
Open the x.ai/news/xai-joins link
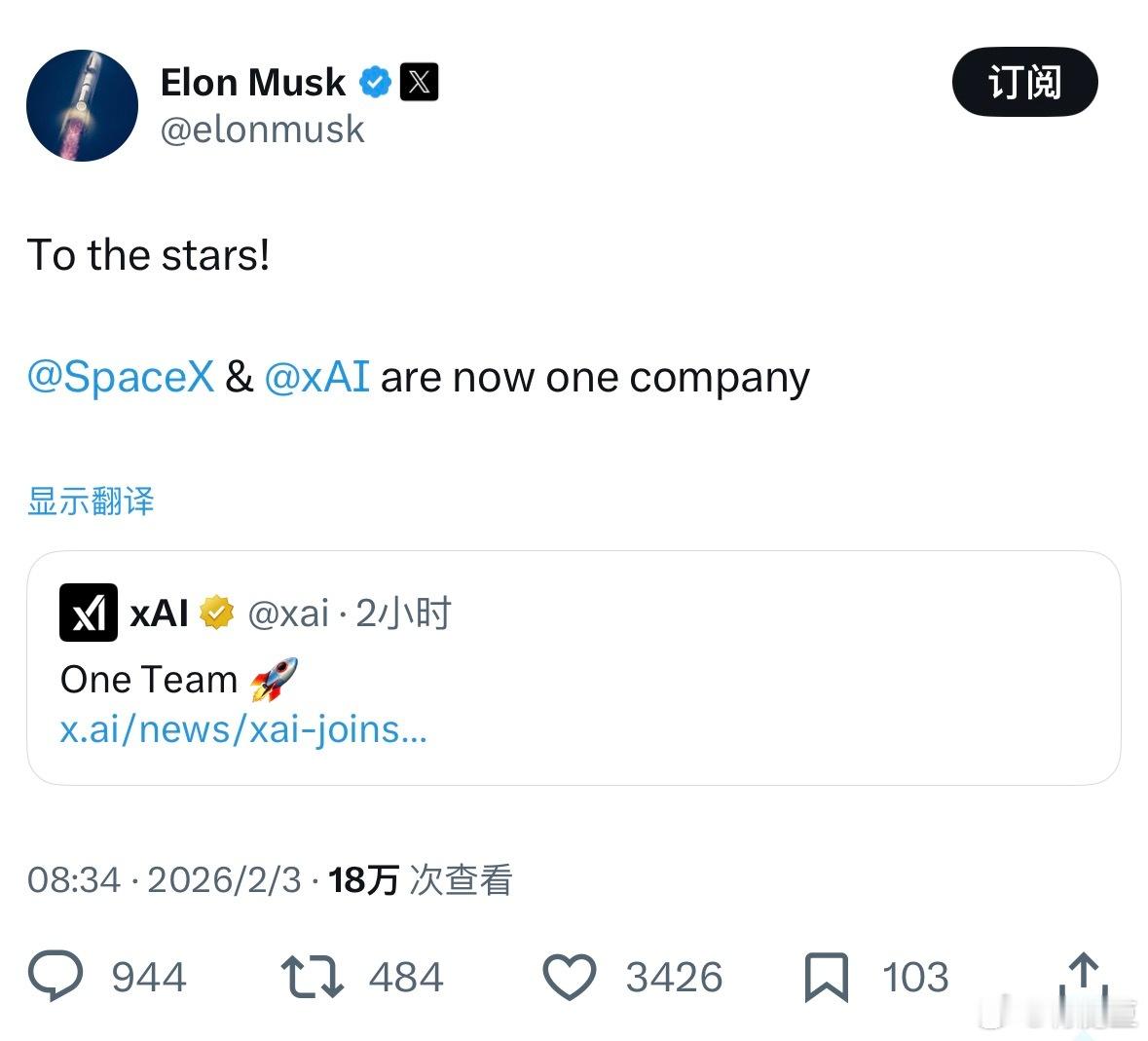(x=243, y=728)
